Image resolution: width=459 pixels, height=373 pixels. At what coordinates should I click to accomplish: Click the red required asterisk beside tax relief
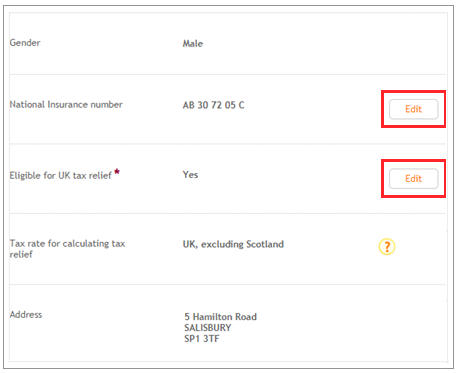click(117, 172)
